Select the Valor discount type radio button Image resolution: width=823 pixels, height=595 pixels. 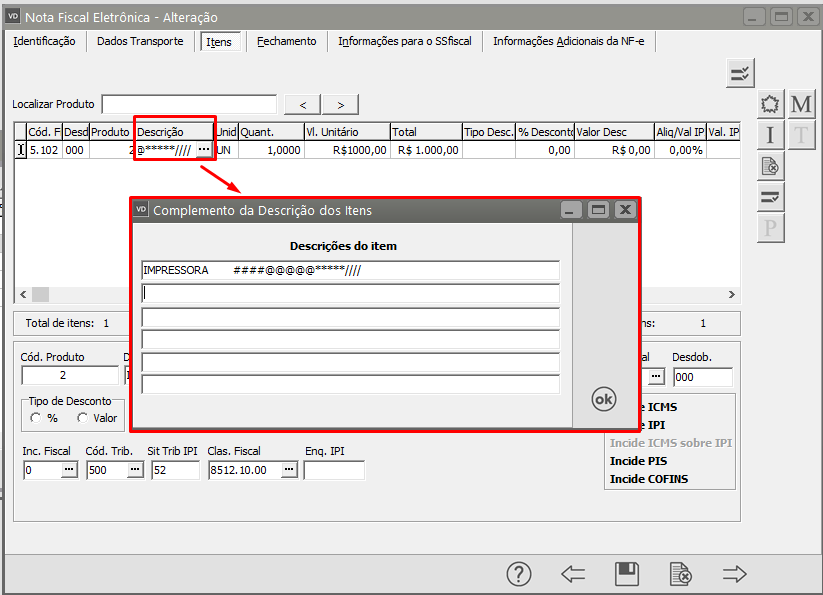[x=83, y=418]
